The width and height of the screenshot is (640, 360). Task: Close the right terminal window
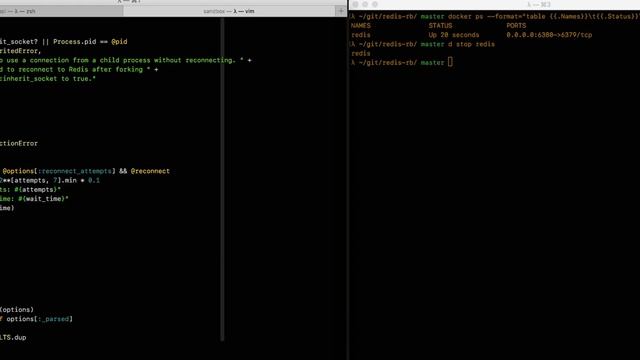tap(355, 4)
